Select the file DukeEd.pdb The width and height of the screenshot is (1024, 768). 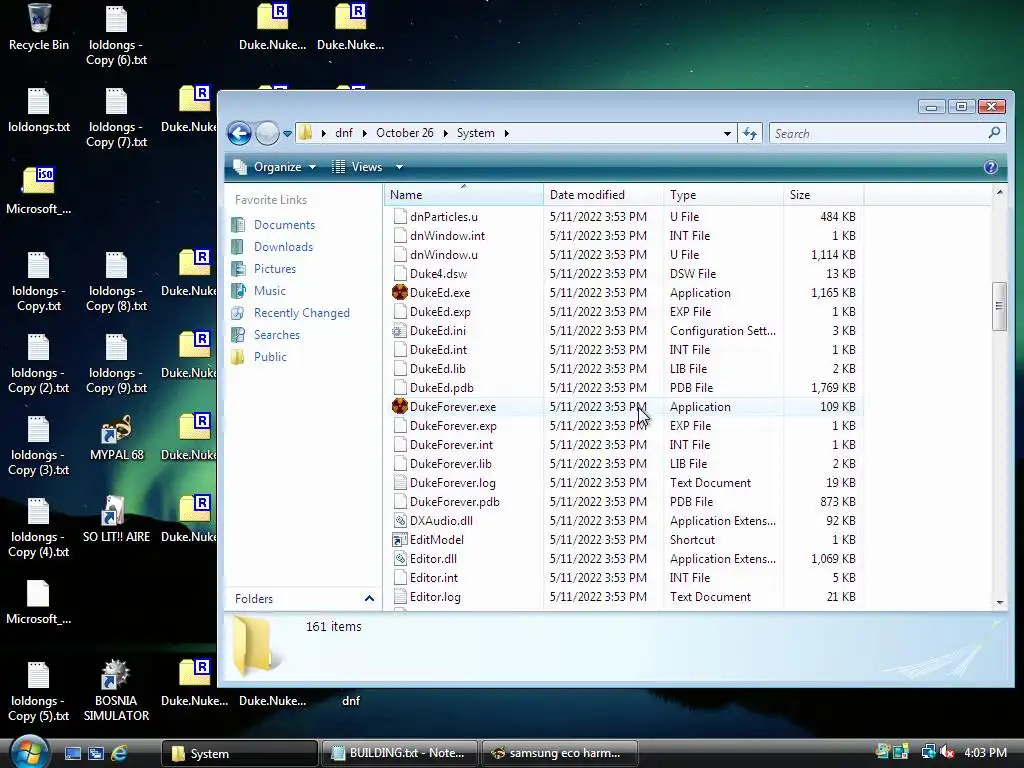click(441, 387)
